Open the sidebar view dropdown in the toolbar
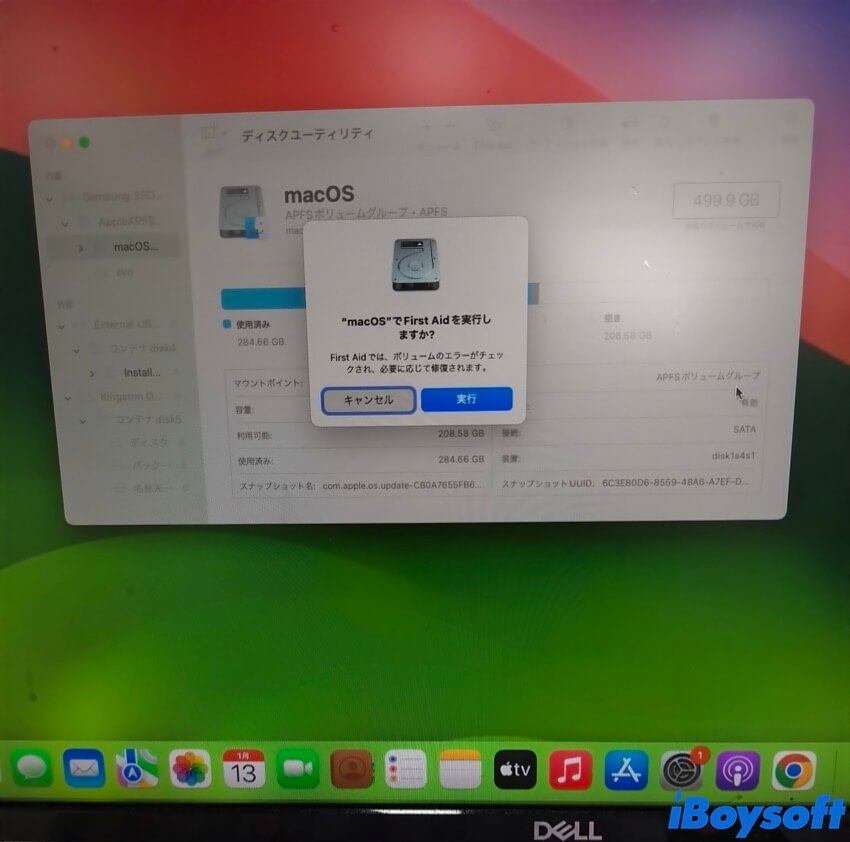Image resolution: width=850 pixels, height=842 pixels. [212, 133]
